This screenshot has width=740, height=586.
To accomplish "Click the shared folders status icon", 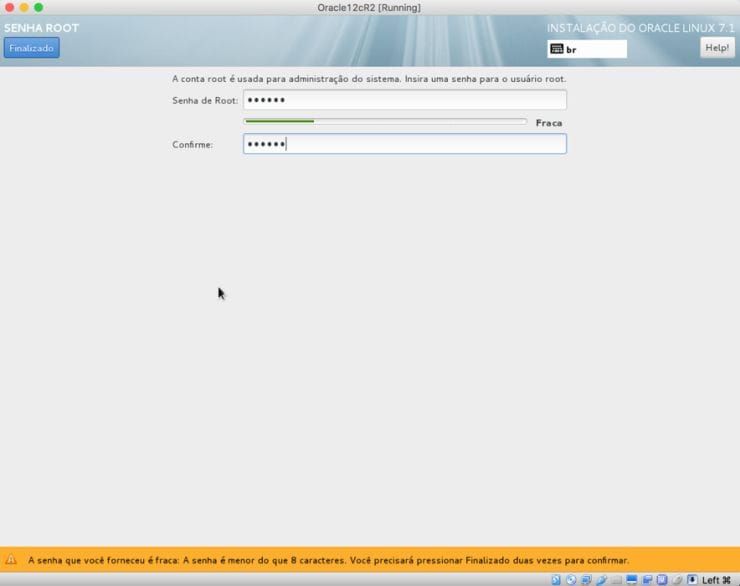I will tap(616, 580).
